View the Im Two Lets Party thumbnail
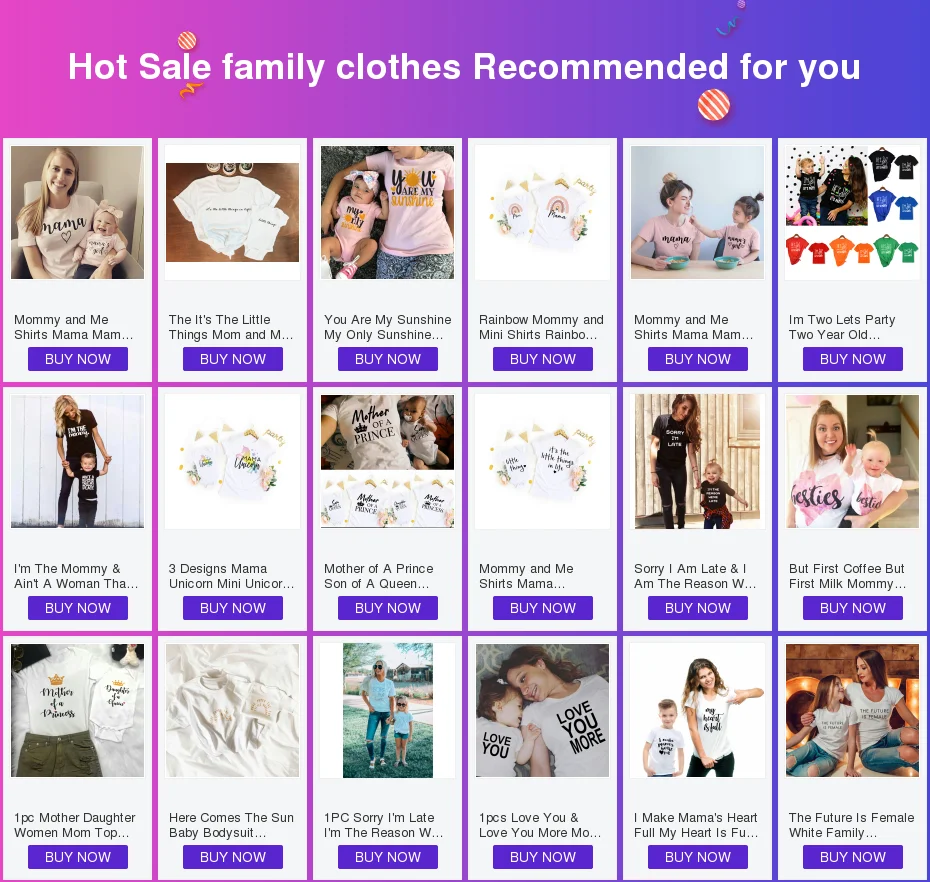This screenshot has height=882, width=930. (852, 212)
